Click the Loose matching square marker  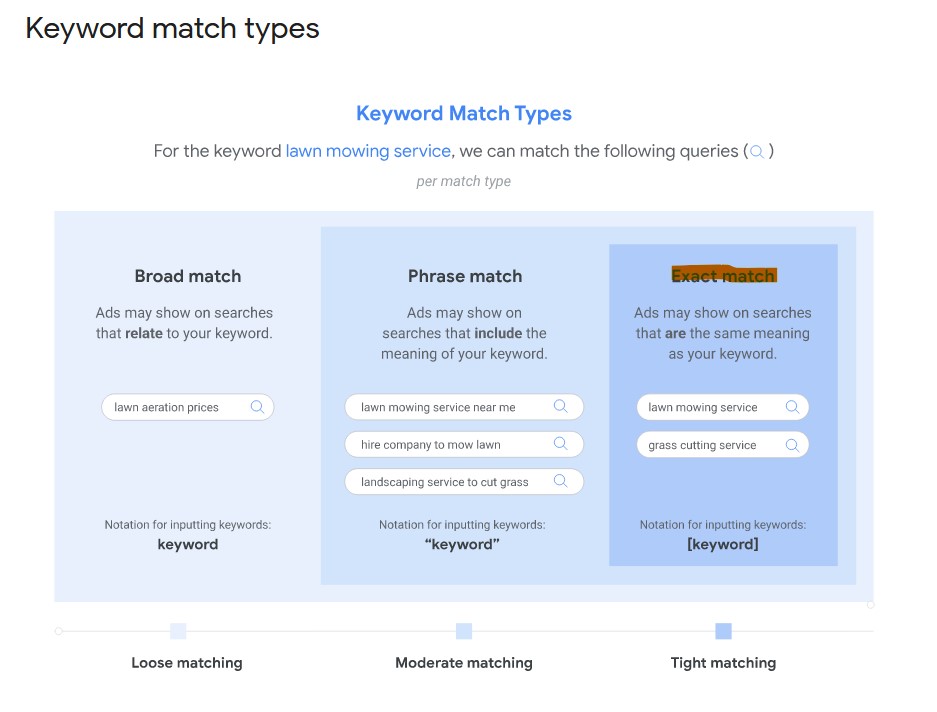(178, 631)
